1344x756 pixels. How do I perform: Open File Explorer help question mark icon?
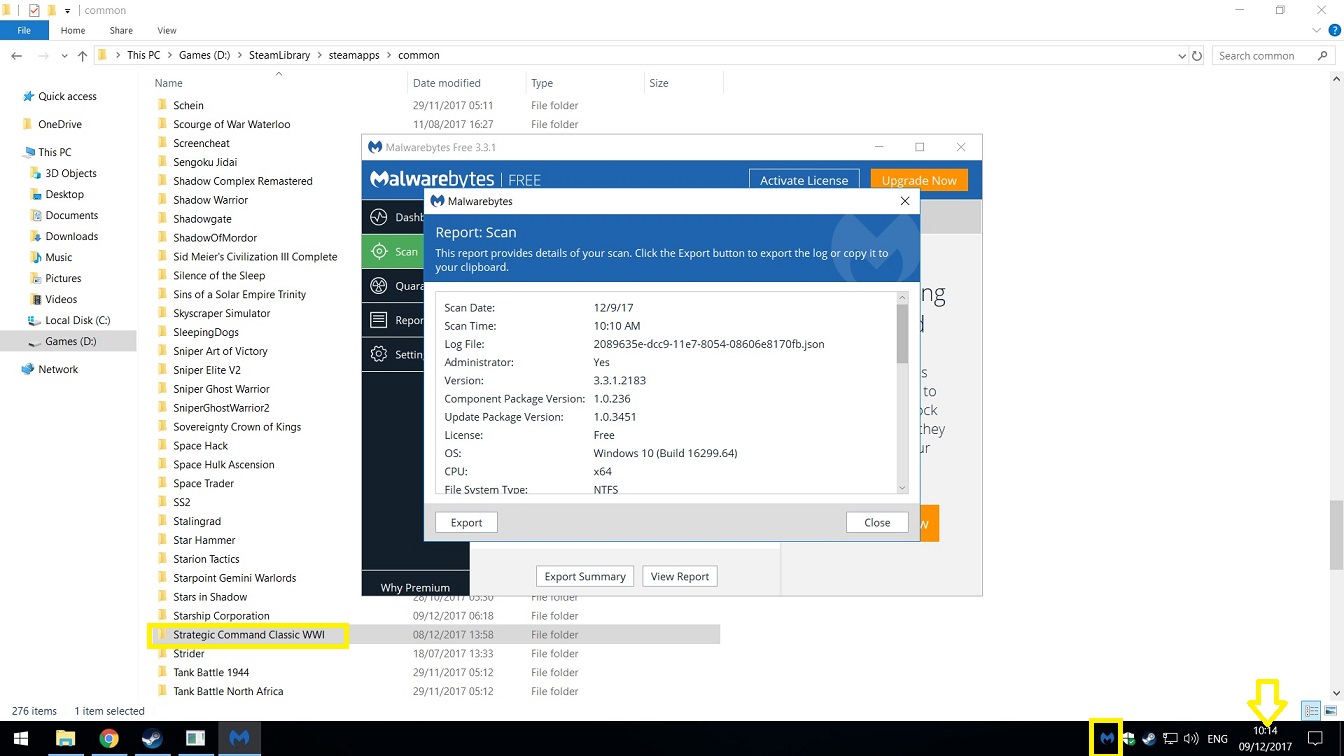pos(1334,31)
